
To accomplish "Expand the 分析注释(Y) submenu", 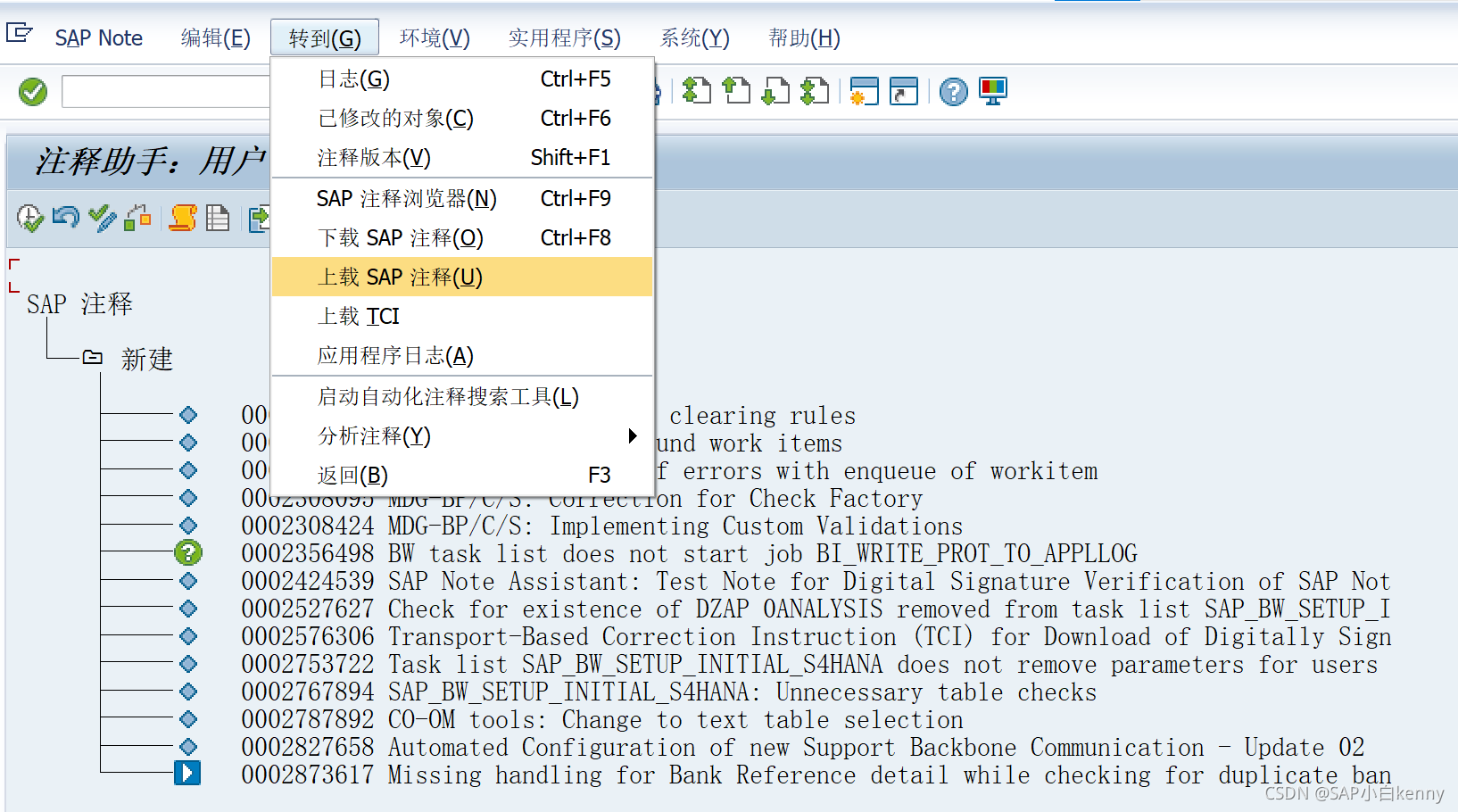I will coord(462,436).
